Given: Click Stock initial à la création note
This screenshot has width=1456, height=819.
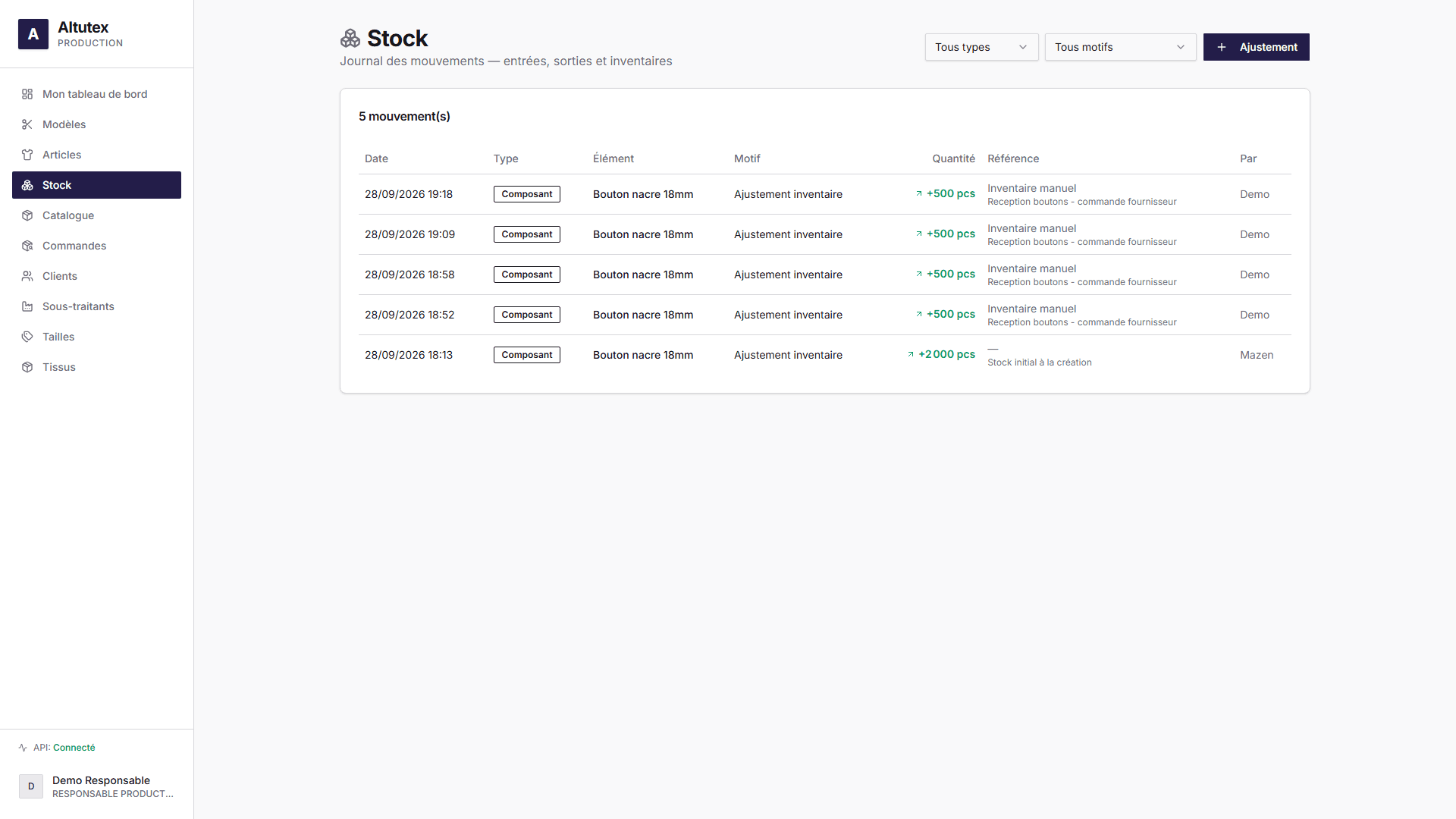Looking at the screenshot, I should point(1040,362).
